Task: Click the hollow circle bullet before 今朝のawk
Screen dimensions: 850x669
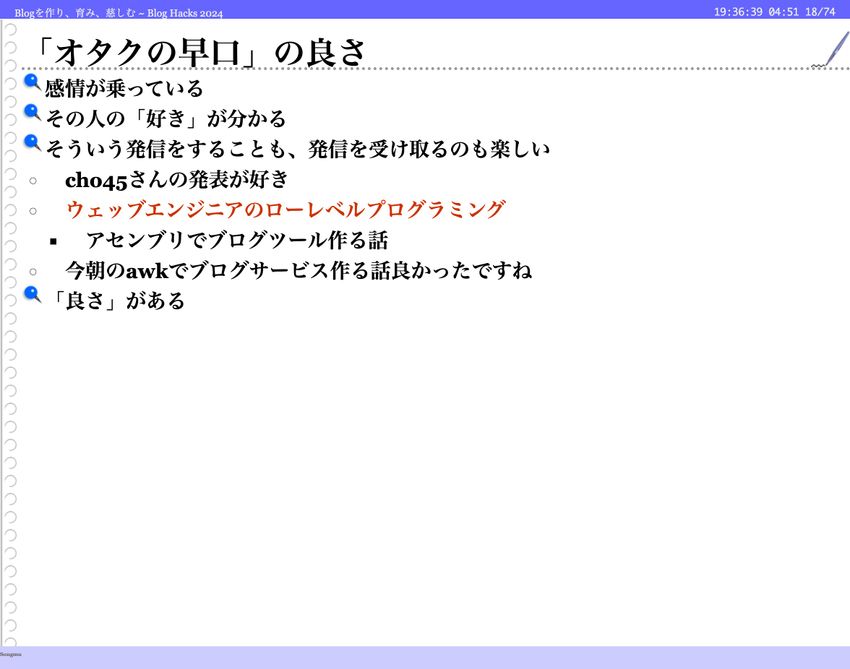Action: click(33, 271)
